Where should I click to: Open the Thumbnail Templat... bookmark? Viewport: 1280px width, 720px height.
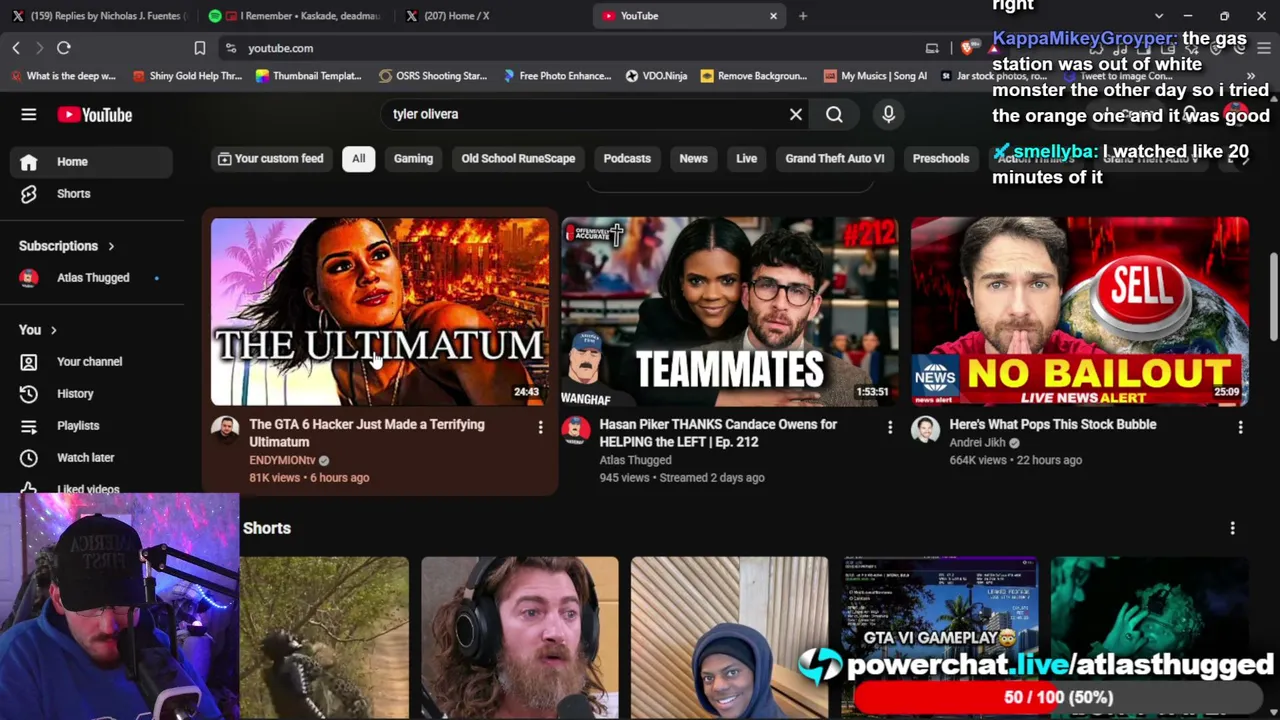pos(308,76)
